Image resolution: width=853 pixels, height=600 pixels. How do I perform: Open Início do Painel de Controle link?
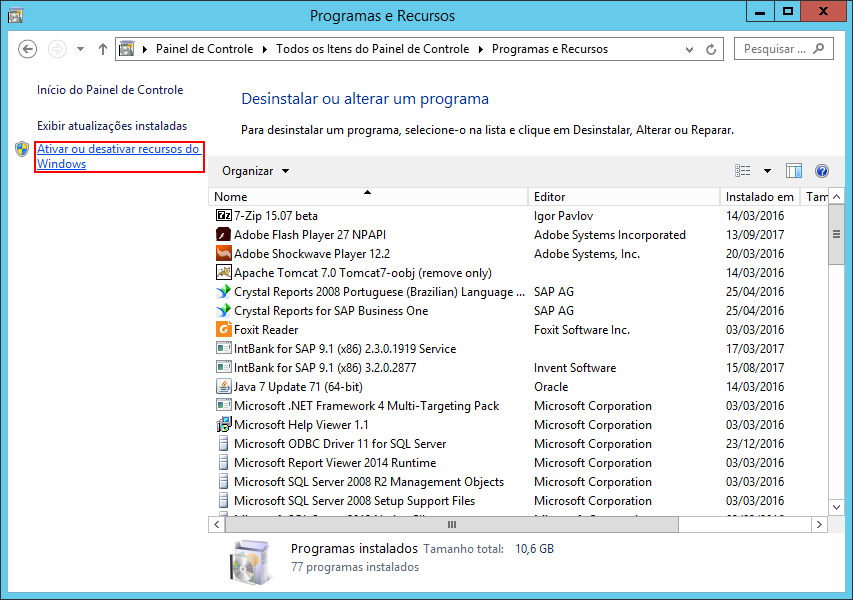[x=110, y=90]
